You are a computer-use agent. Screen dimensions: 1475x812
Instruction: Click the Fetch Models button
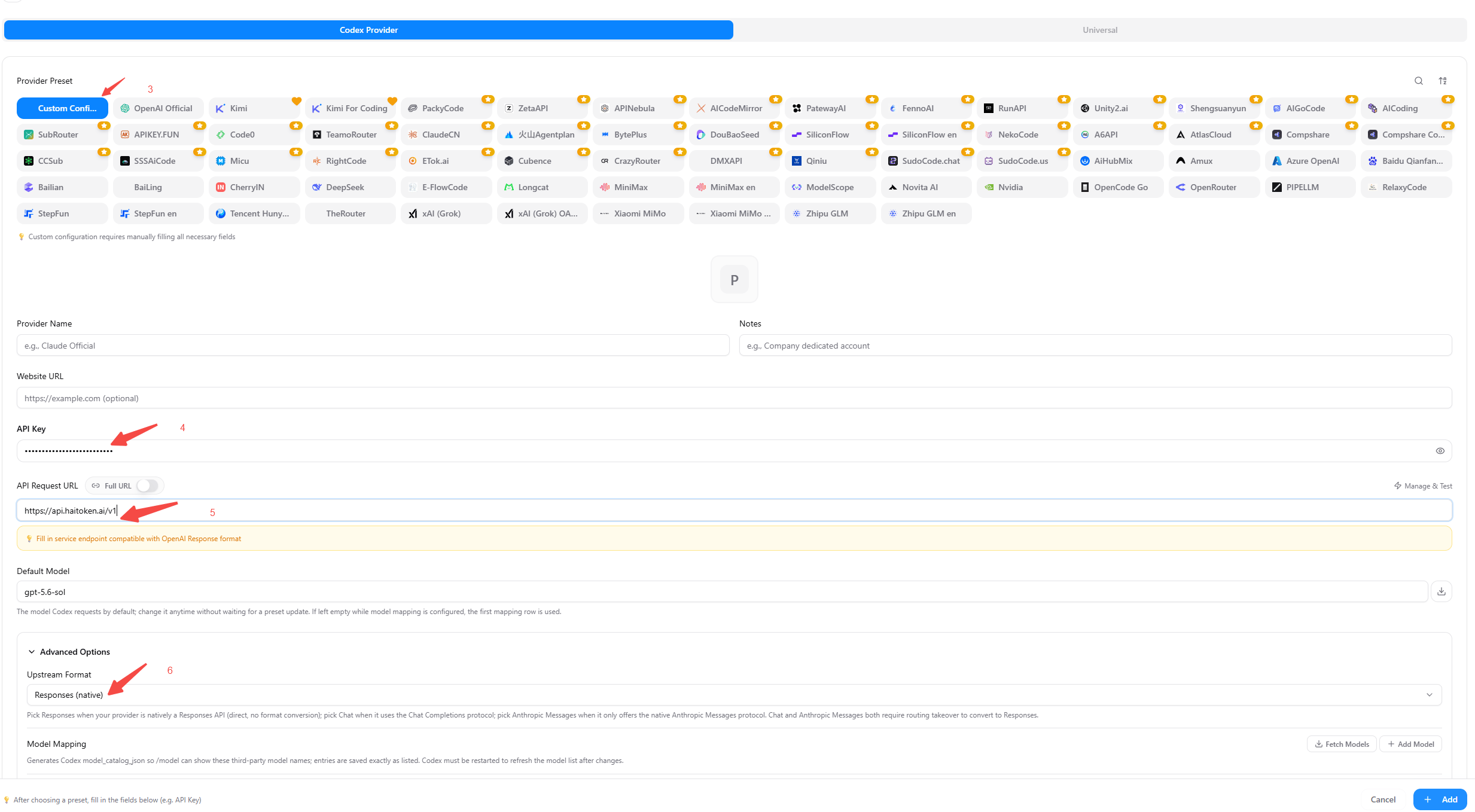pyautogui.click(x=1342, y=744)
